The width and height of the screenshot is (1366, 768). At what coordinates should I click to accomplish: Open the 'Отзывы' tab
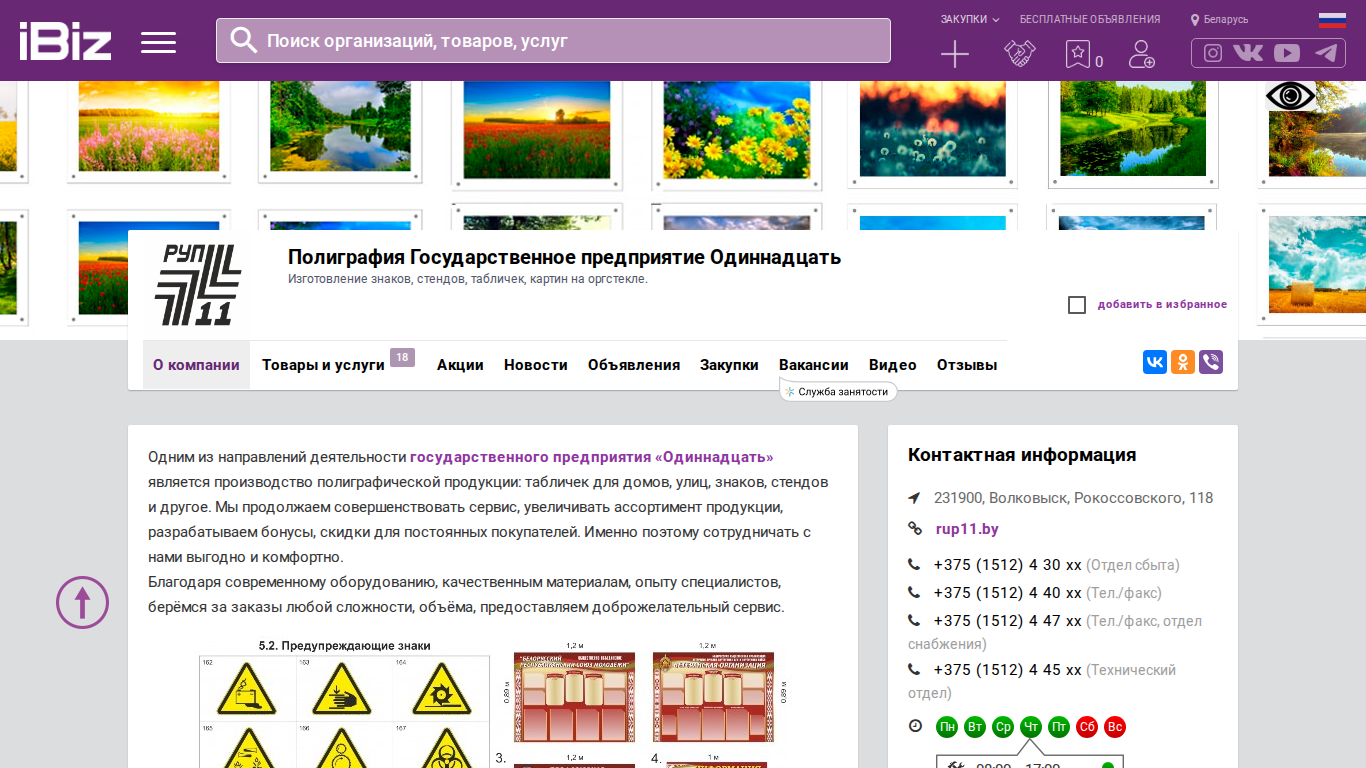click(x=967, y=365)
